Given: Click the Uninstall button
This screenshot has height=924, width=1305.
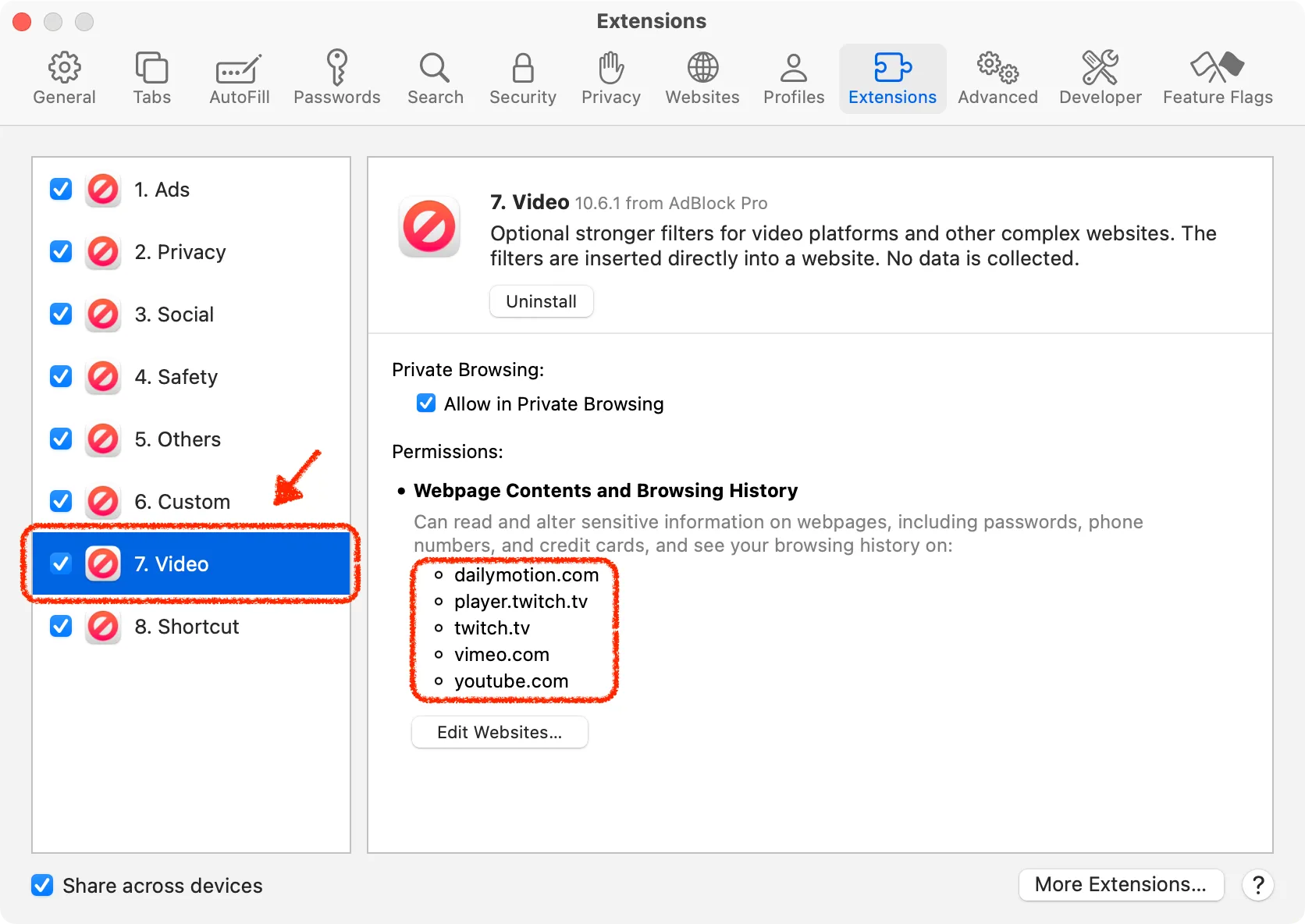Looking at the screenshot, I should point(541,301).
